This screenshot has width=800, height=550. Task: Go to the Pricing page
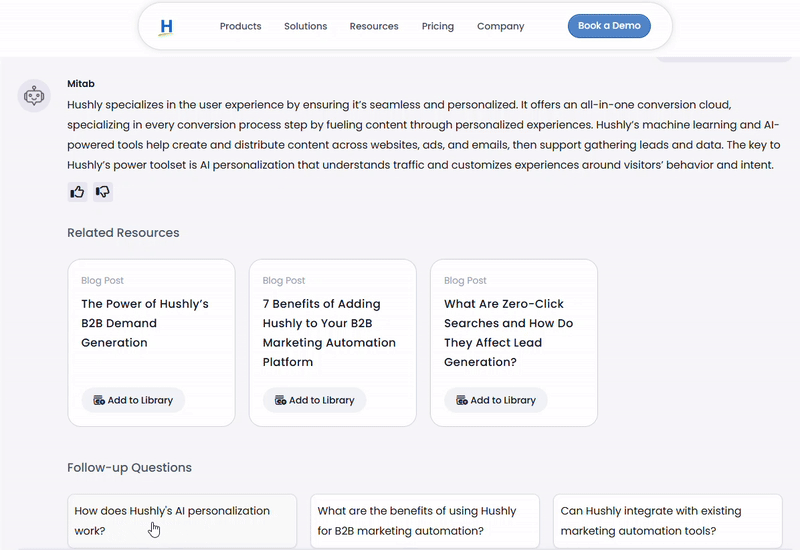(438, 26)
